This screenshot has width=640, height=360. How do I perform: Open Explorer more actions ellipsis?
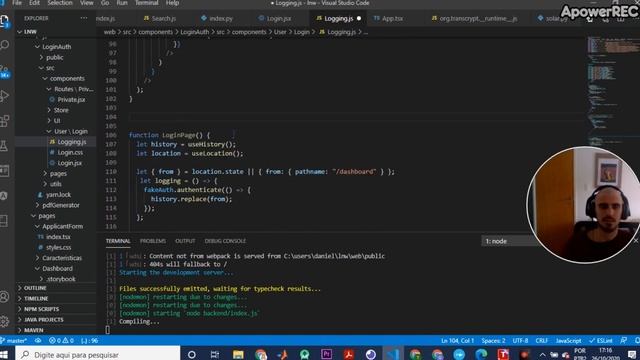(84, 18)
